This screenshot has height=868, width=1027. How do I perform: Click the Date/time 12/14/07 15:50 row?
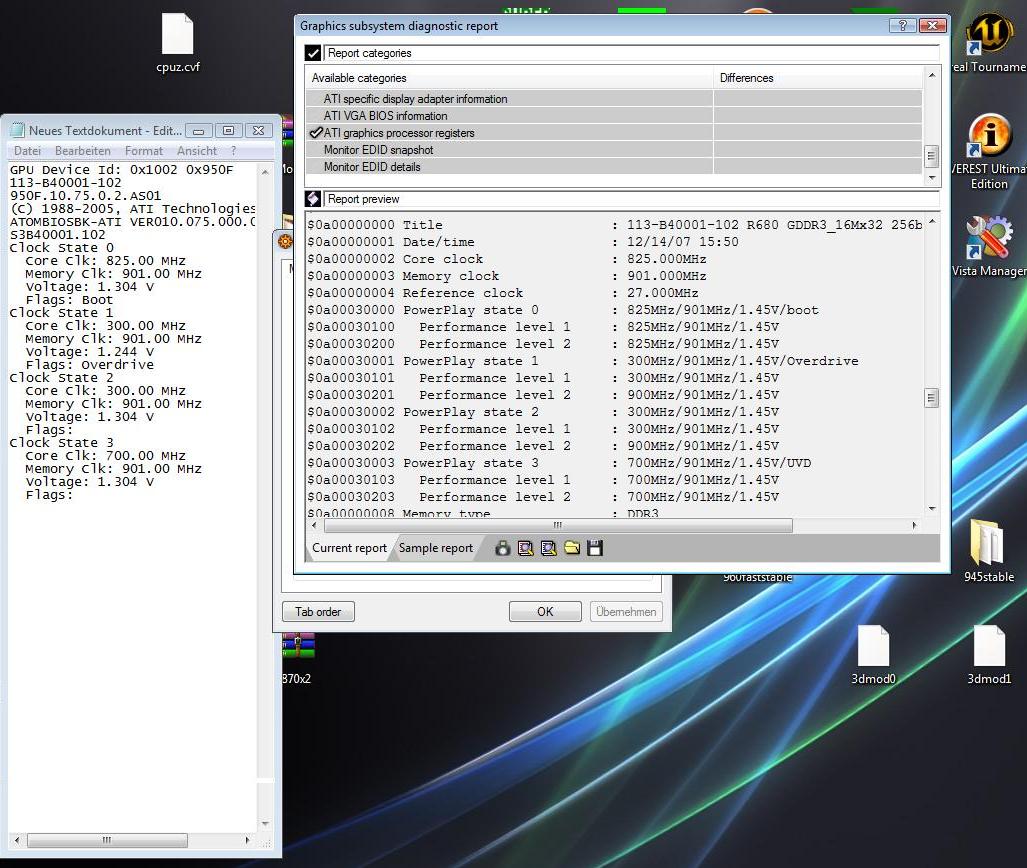pyautogui.click(x=523, y=242)
